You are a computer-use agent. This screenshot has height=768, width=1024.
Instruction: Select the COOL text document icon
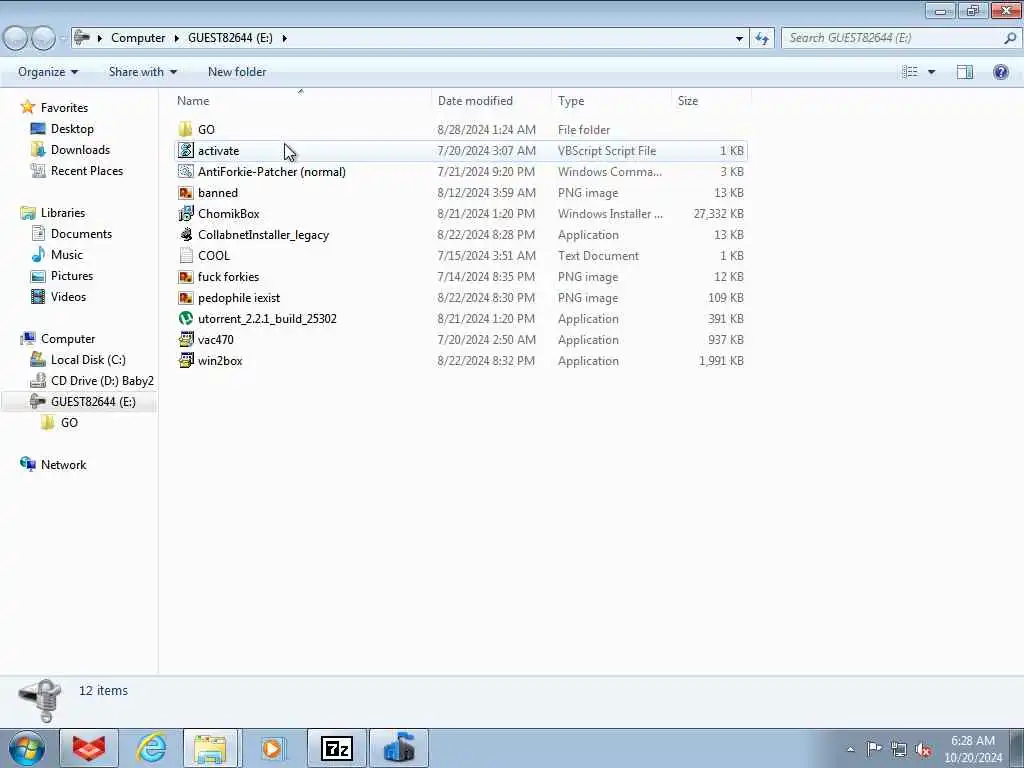[x=185, y=255]
